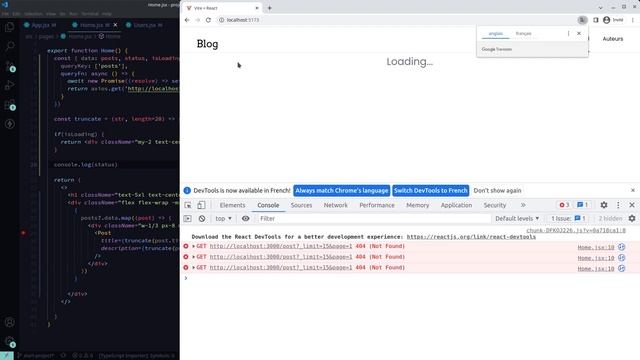Open the Search view in VS Code
The image size is (640, 360).
[9, 46]
